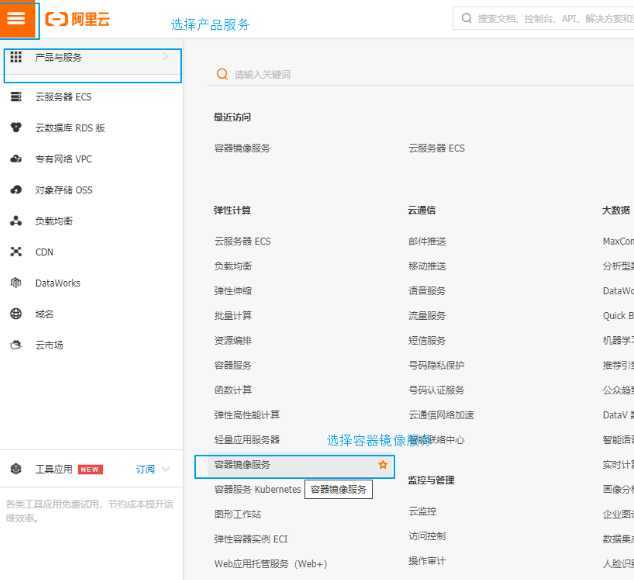
Task: Open 号码认证服务 product link
Action: tap(436, 390)
